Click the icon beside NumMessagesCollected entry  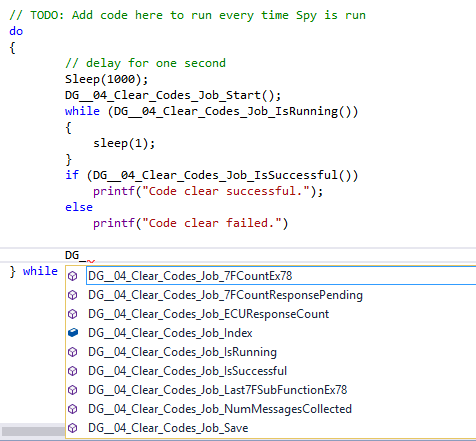tap(73, 409)
